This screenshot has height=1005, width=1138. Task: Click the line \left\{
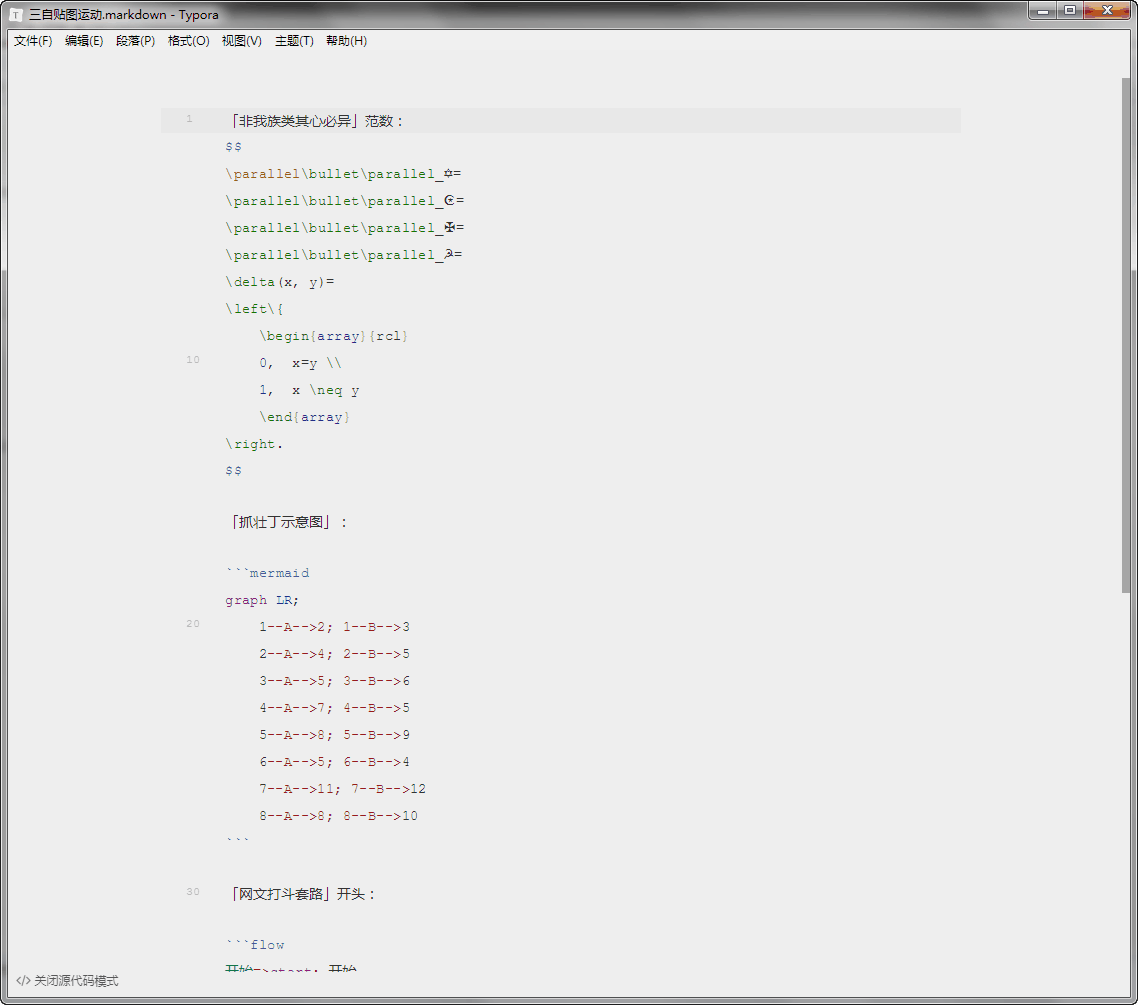[x=254, y=309]
